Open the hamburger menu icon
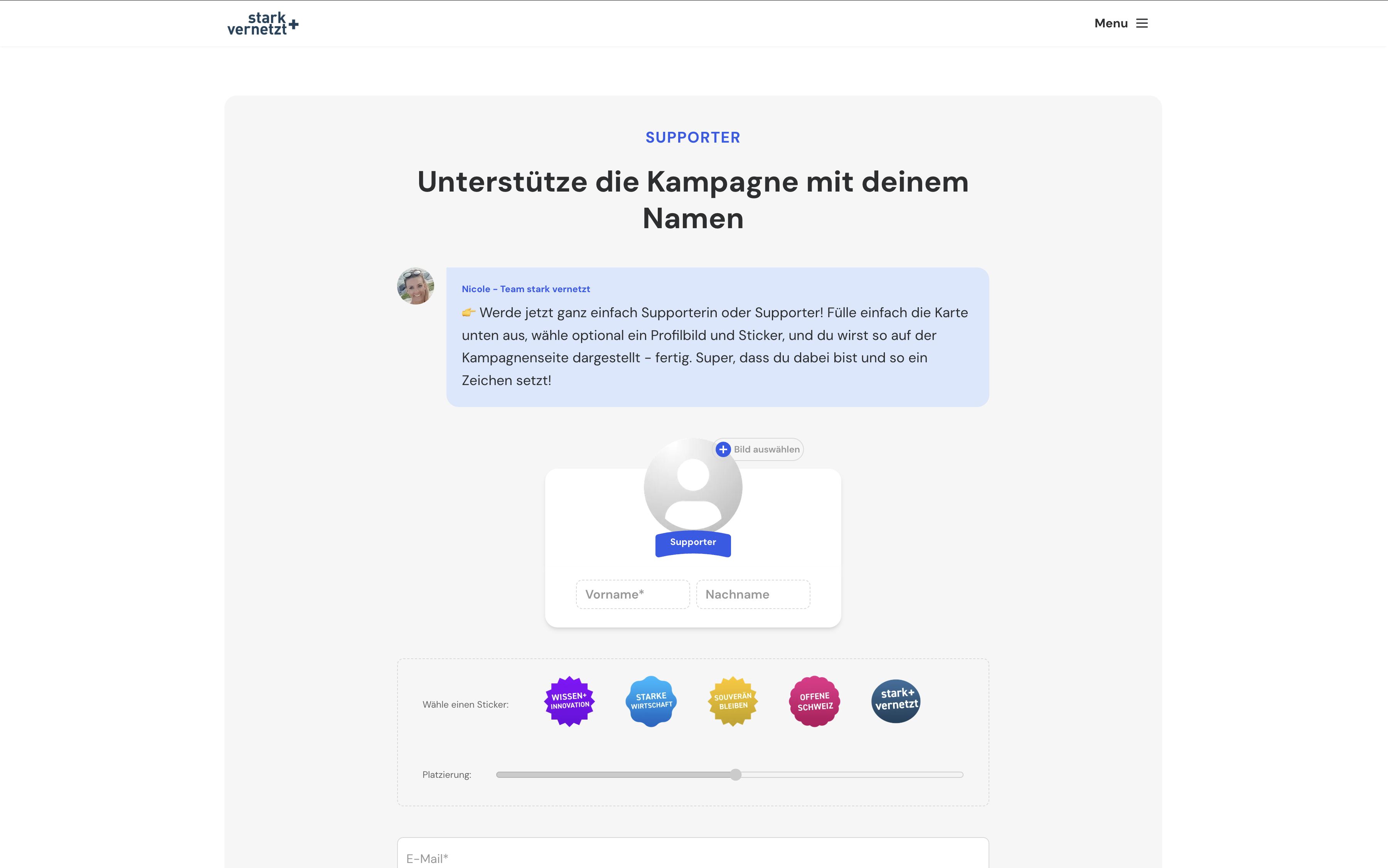The width and height of the screenshot is (1388, 868). (1142, 24)
